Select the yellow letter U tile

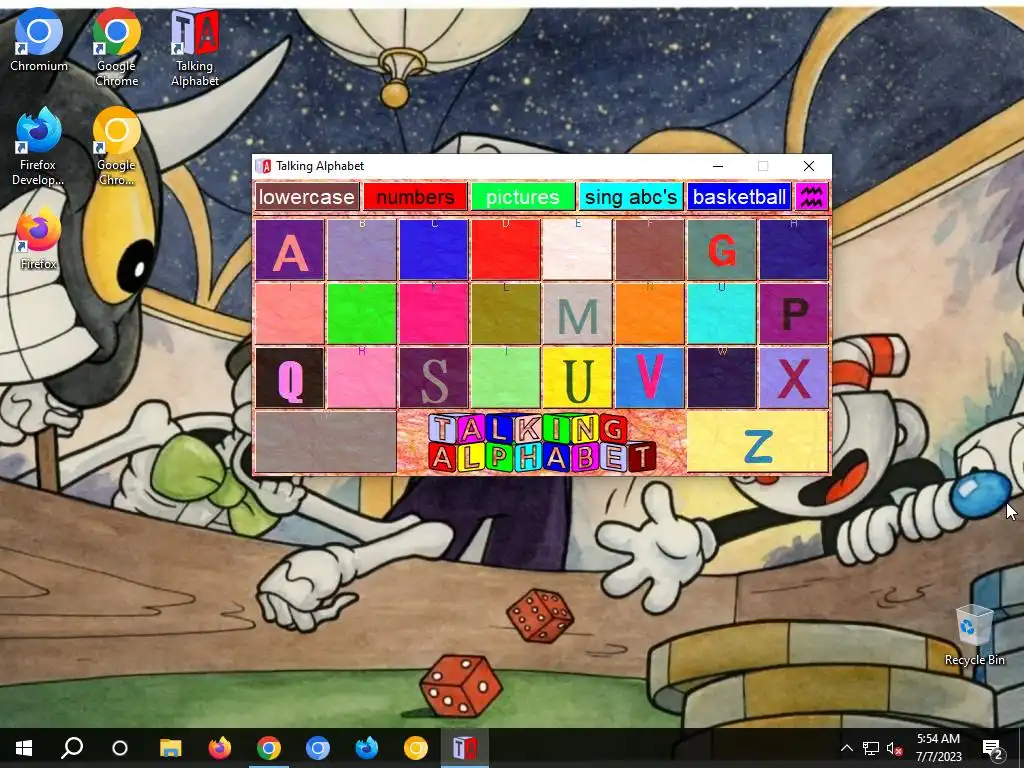pos(577,377)
